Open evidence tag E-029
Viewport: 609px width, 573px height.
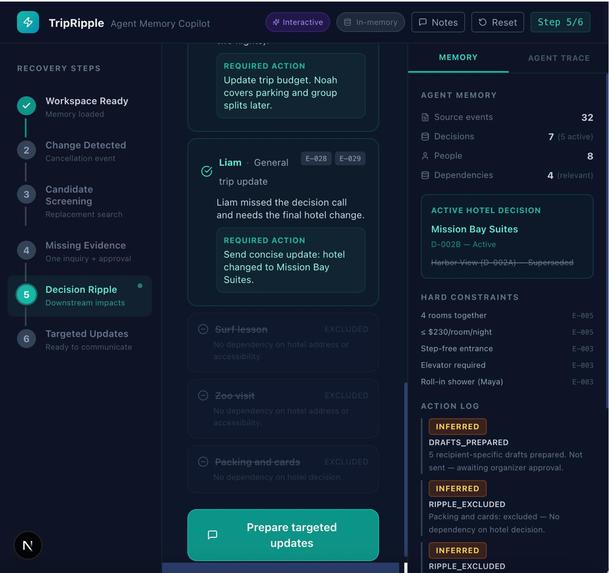click(350, 158)
